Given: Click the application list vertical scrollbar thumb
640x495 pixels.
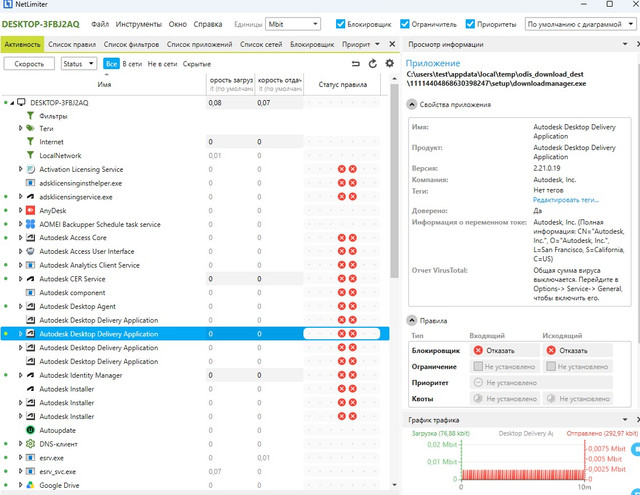Looking at the screenshot, I should [394, 181].
